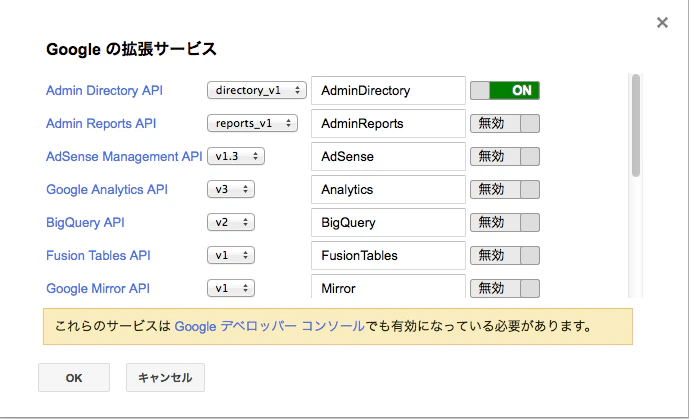
Task: Open the reports_v1 version dropdown
Action: coord(252,123)
